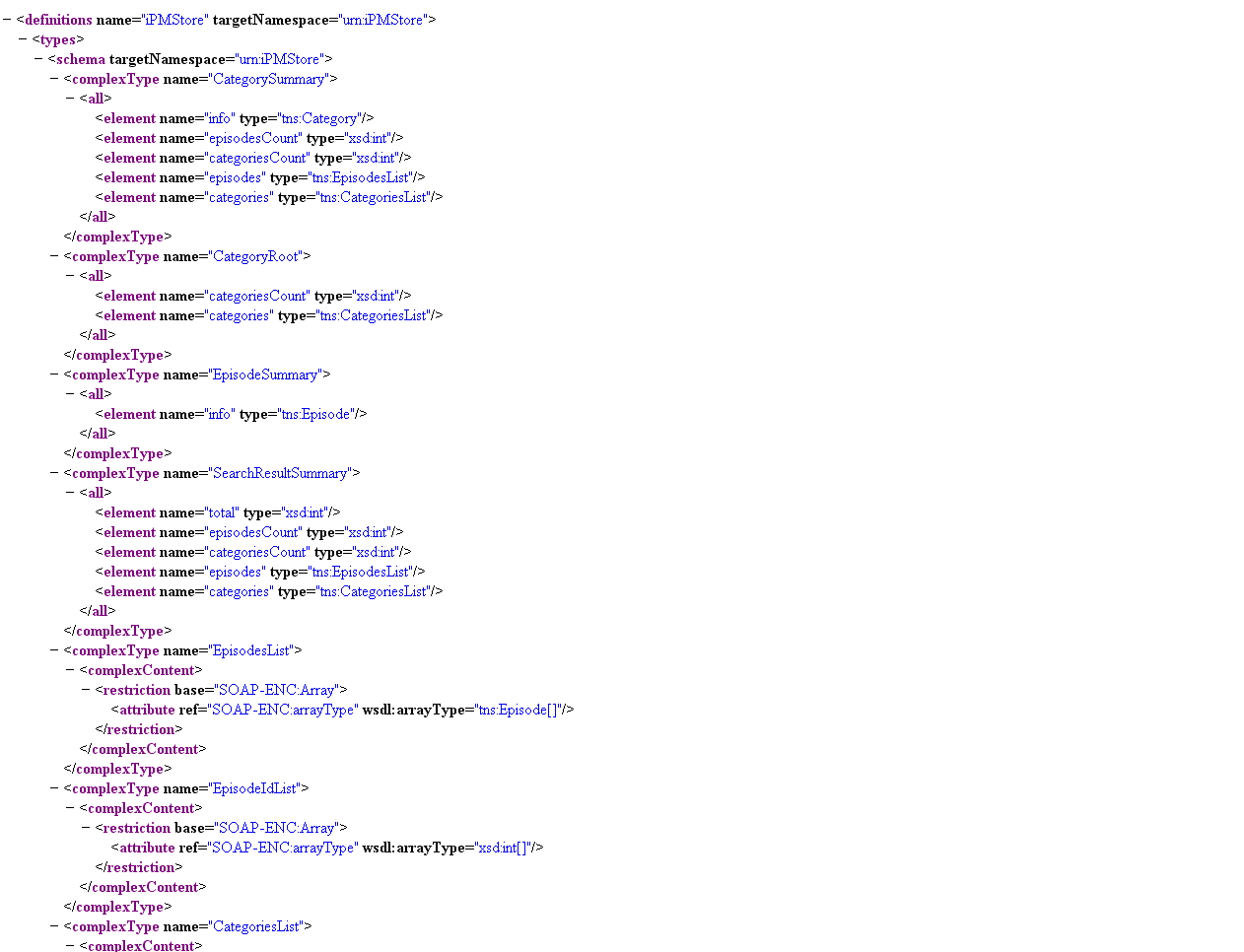Collapse complexType EpisodeSummary node
This screenshot has width=1244, height=952.
54,374
